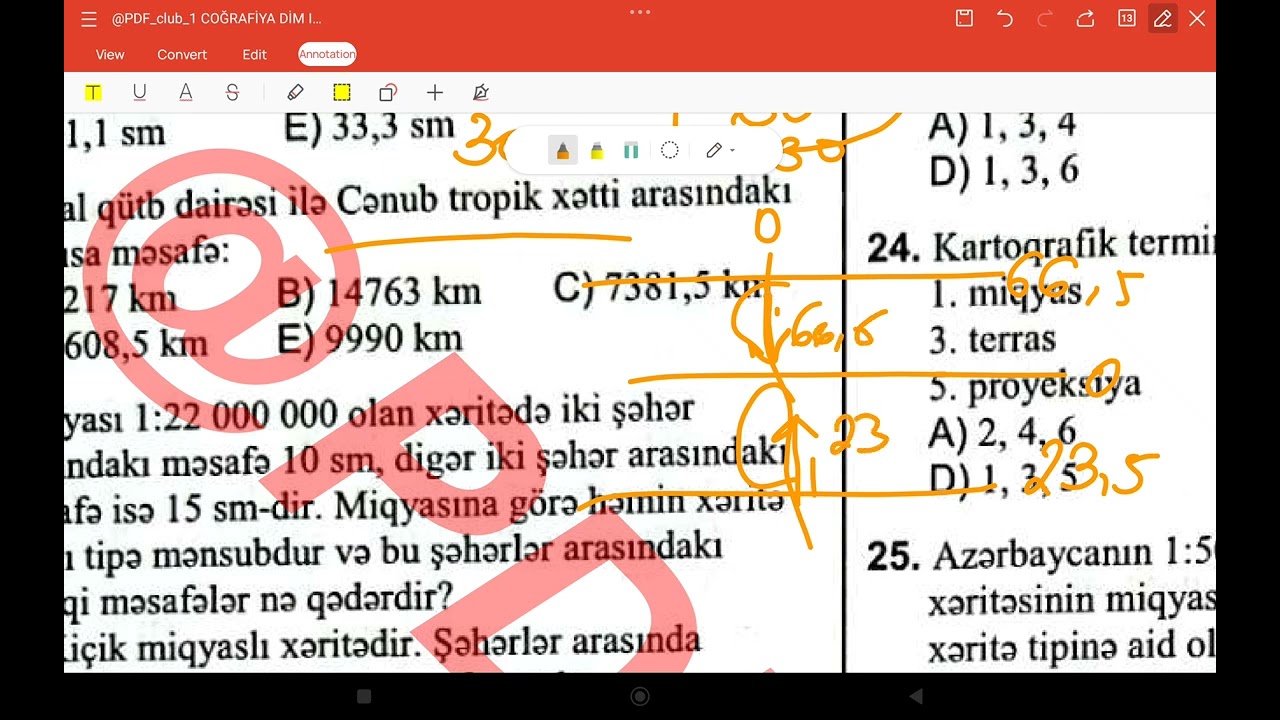Open the View tab
Image resolution: width=1280 pixels, height=720 pixels.
[110, 55]
